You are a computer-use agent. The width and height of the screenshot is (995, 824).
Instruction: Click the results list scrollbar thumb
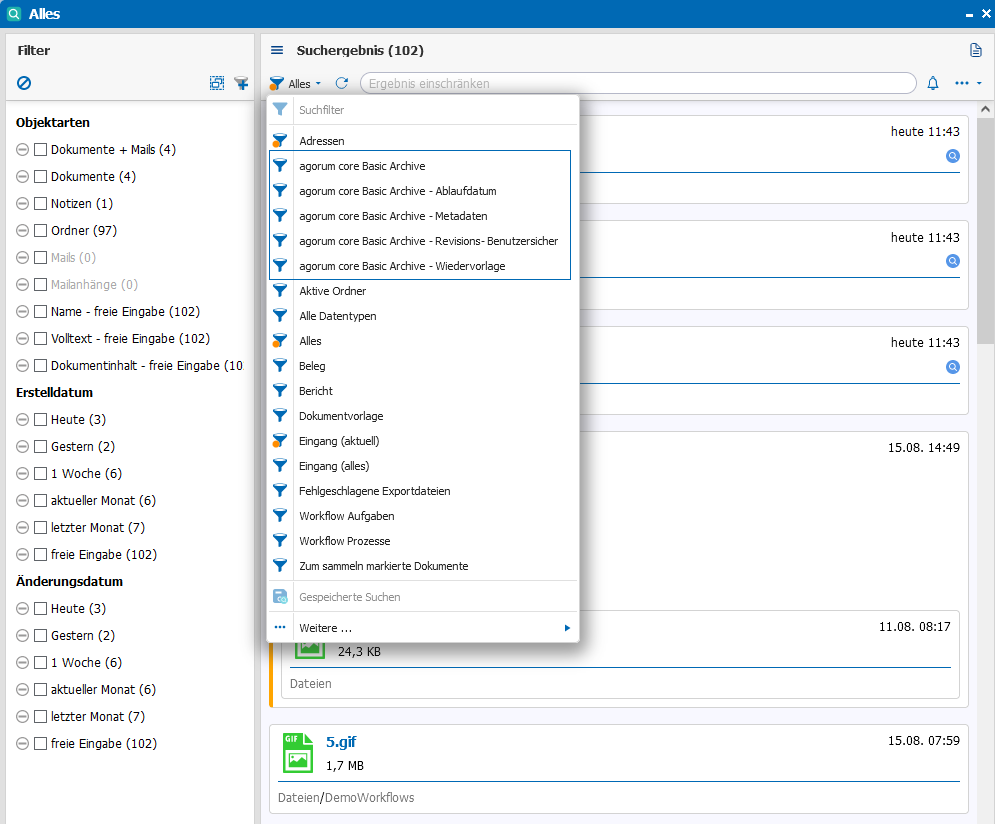[x=985, y=230]
